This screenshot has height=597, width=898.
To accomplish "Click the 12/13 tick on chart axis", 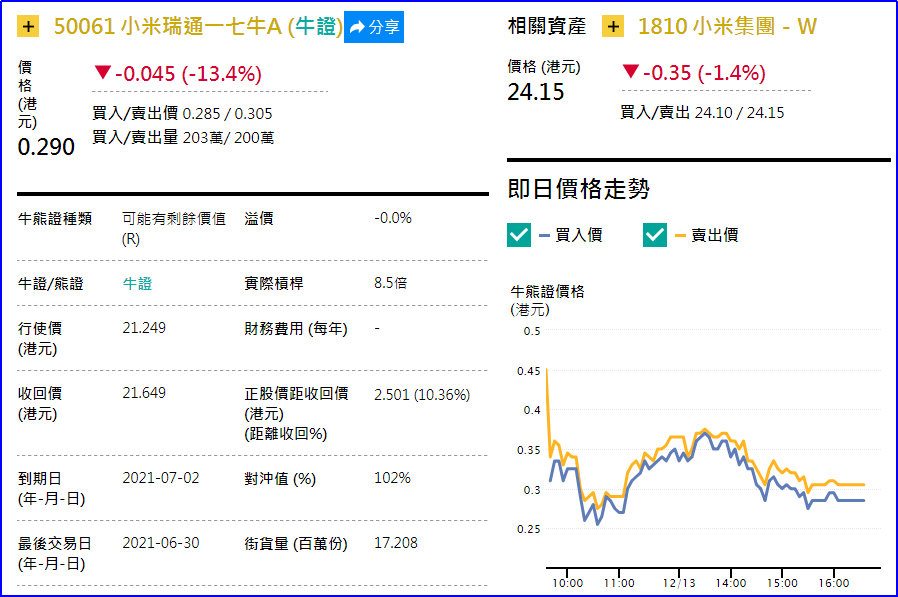I will pyautogui.click(x=679, y=583).
